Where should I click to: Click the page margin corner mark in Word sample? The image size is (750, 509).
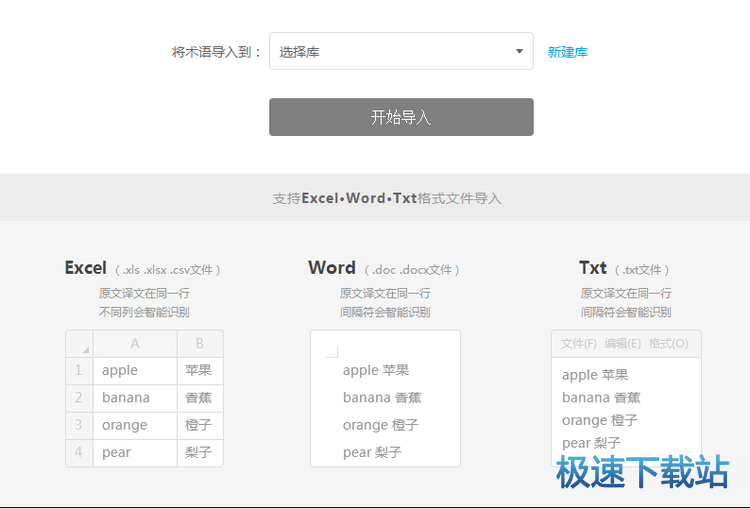(332, 351)
